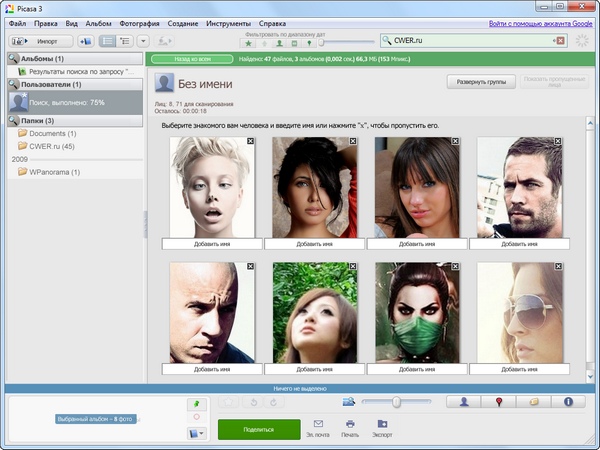
Task: Adjust the thumbnail size slider
Action: 397,401
